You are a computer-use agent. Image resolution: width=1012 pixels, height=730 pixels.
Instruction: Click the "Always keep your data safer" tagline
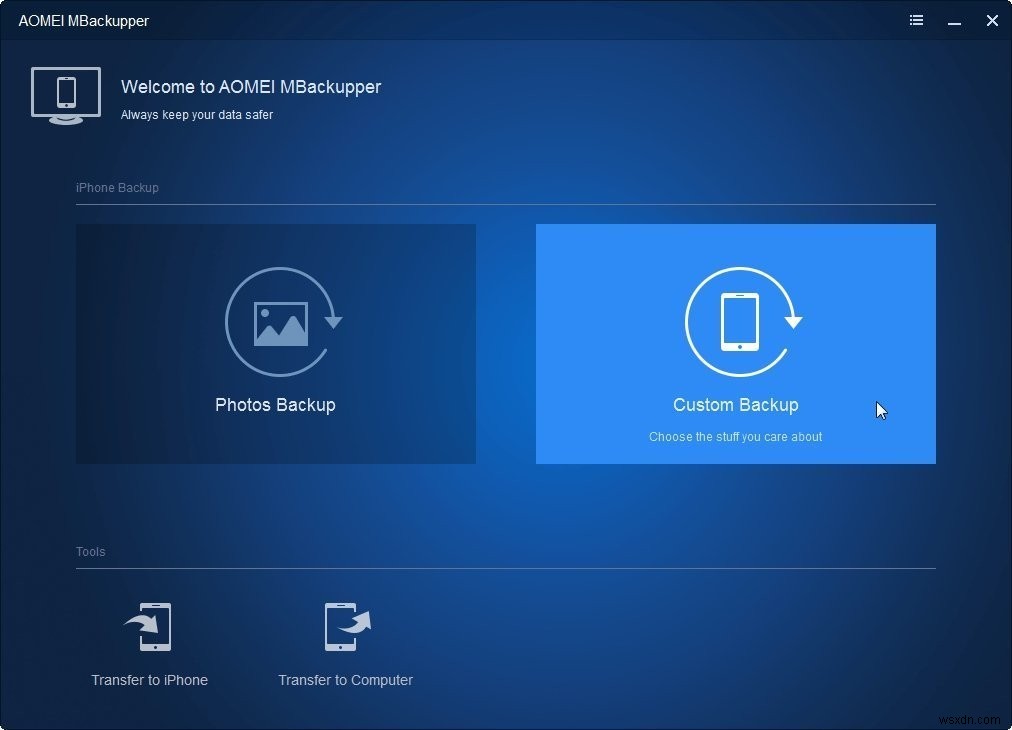(x=197, y=115)
